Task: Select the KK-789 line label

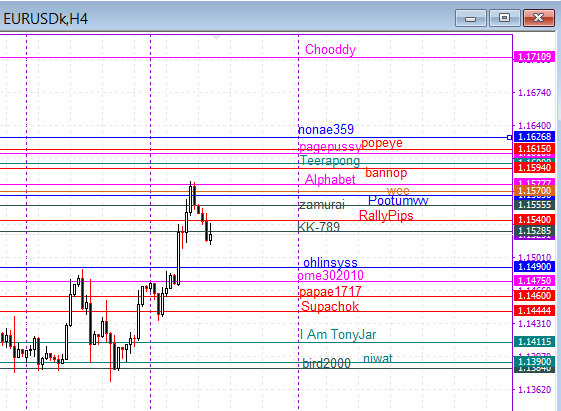Action: [319, 227]
